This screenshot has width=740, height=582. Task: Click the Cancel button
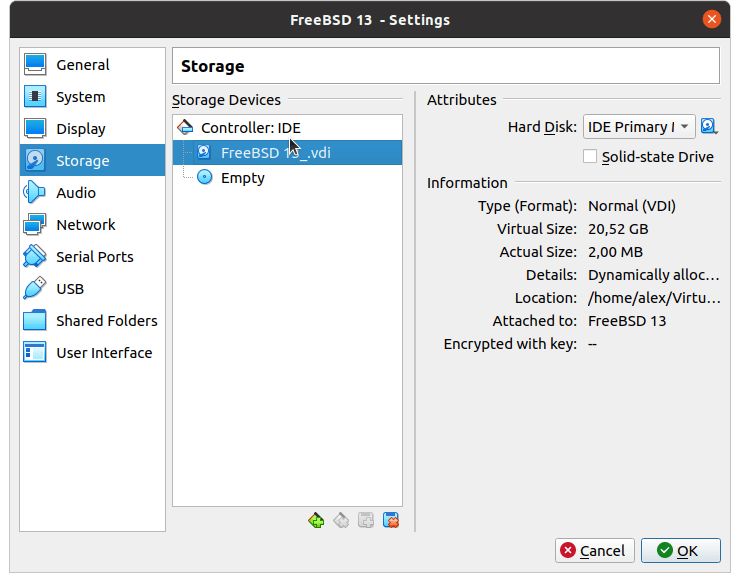[595, 550]
